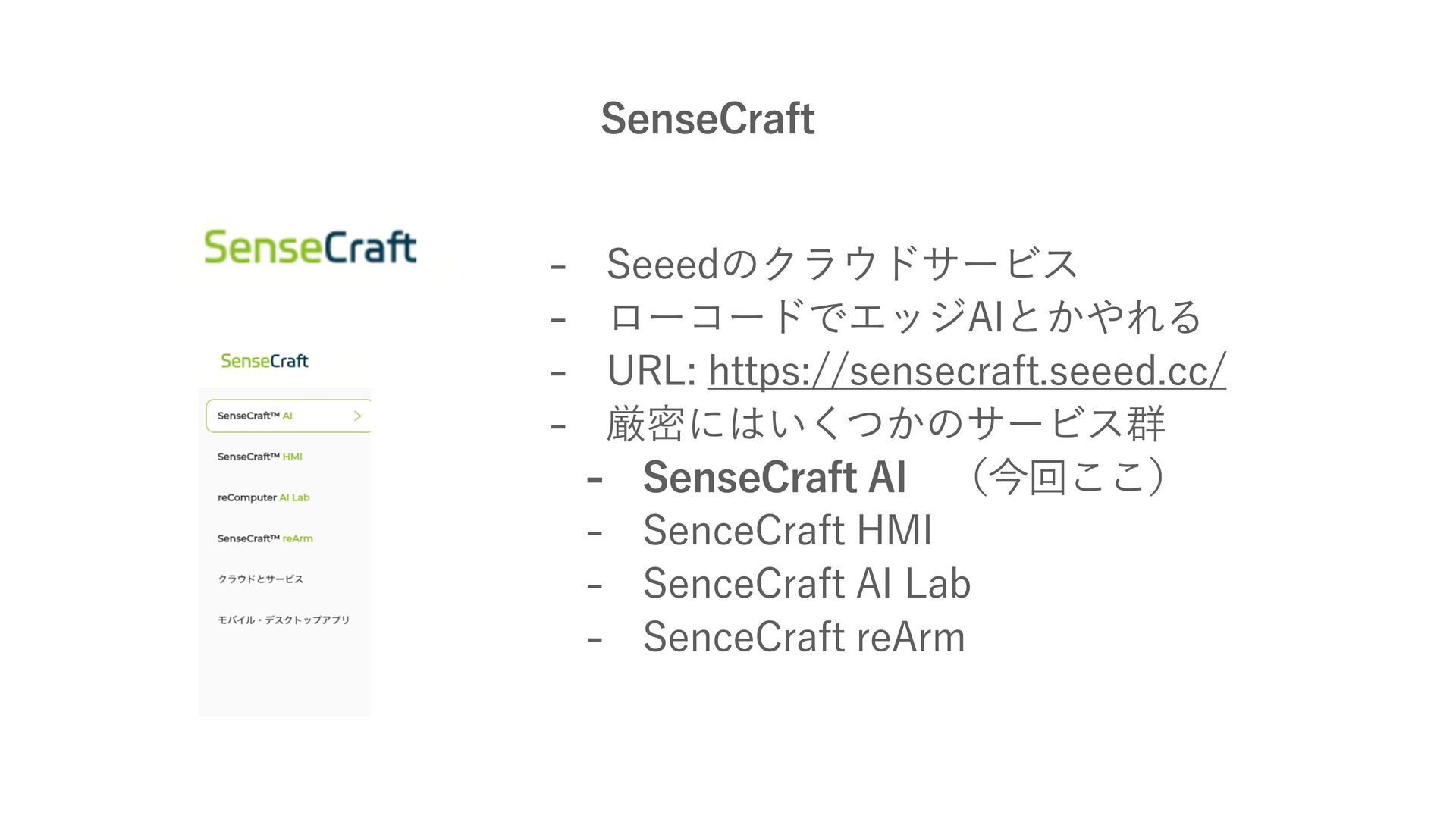Expand the chevron arrow beside SenseCraft™ AI

tap(357, 416)
